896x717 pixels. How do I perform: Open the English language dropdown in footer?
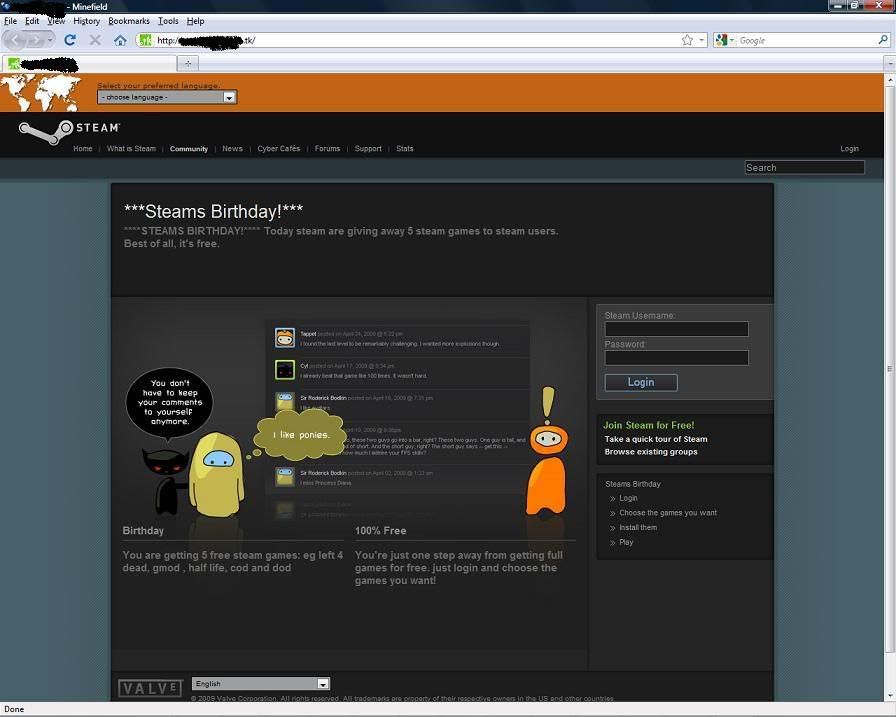(x=261, y=683)
